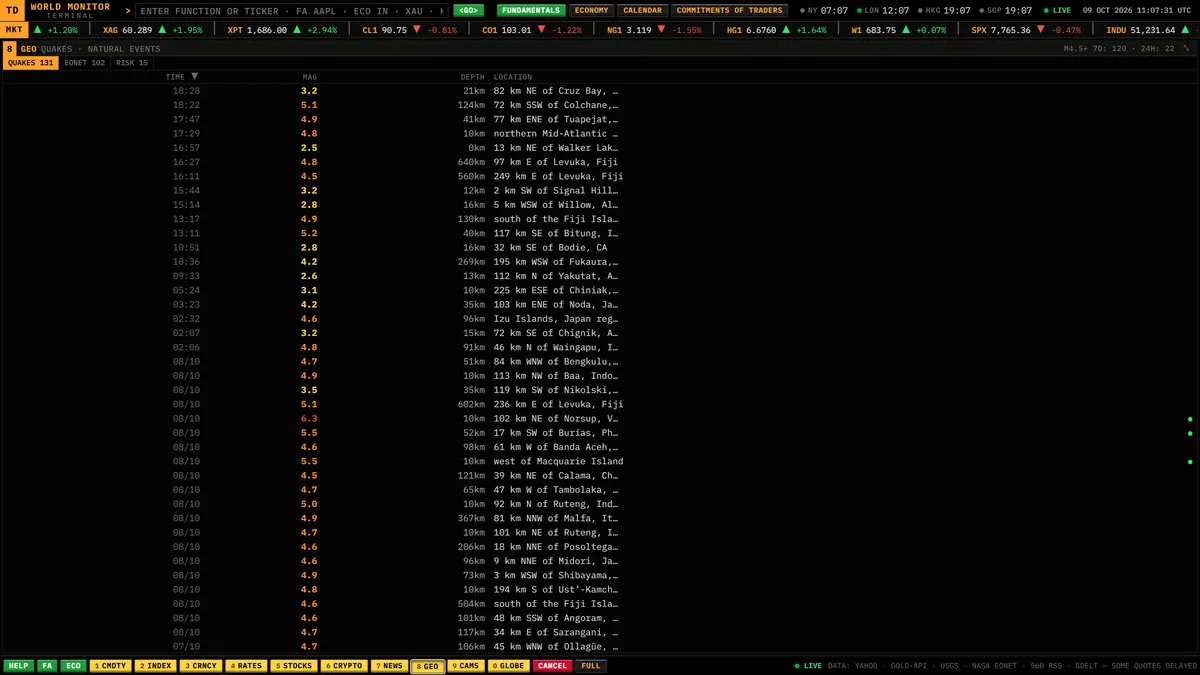Open the 9 CAMS panel

(x=465, y=666)
